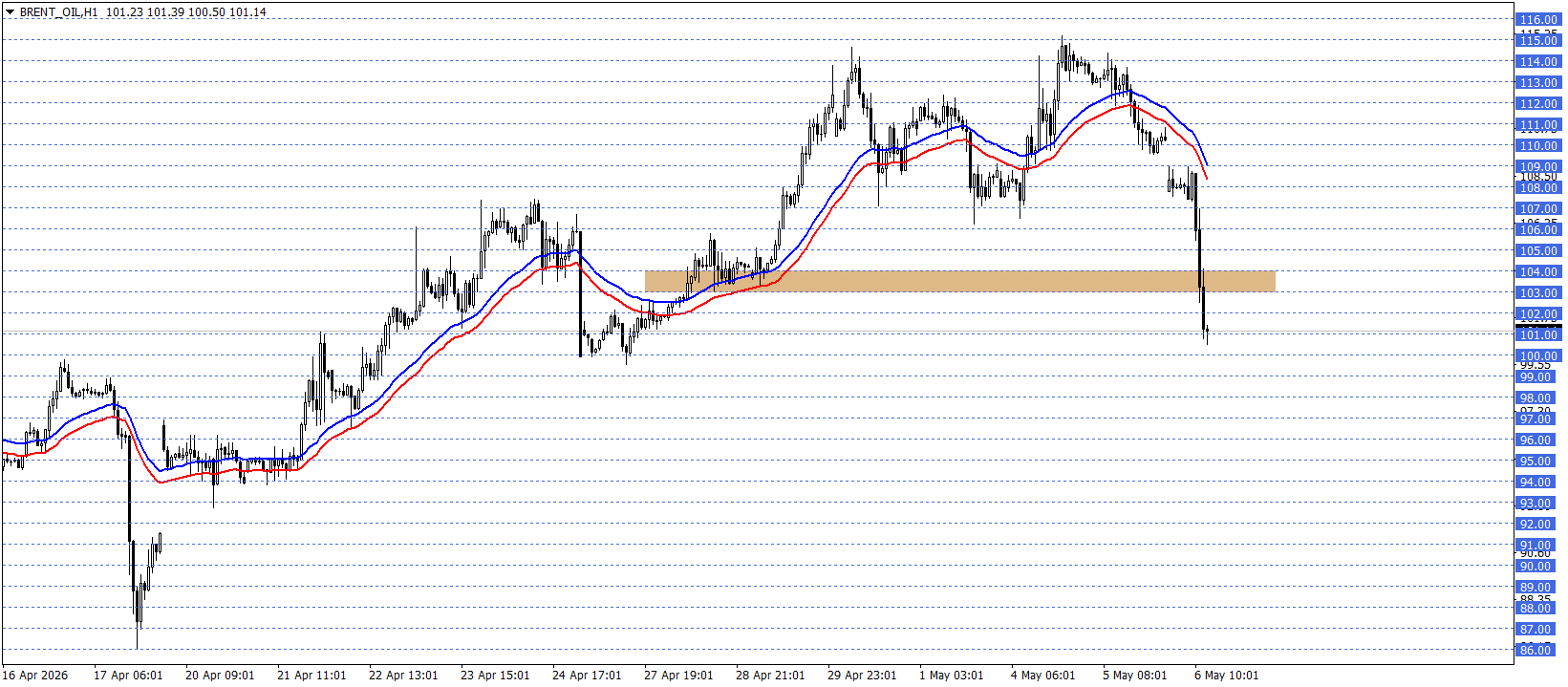
Task: Click the 4 May 06:01 time label
Action: pos(1042,675)
